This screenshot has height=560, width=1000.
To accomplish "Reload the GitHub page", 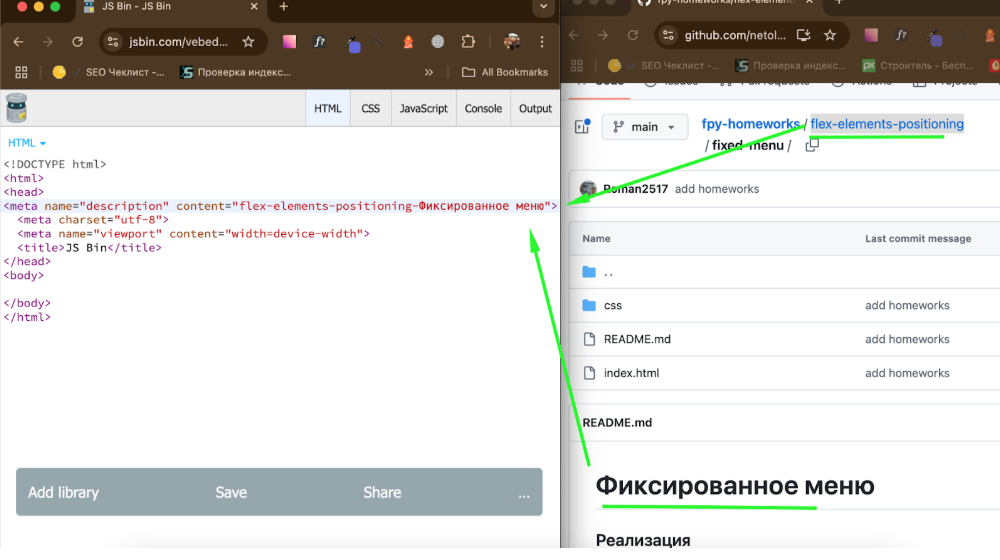I will click(x=633, y=35).
